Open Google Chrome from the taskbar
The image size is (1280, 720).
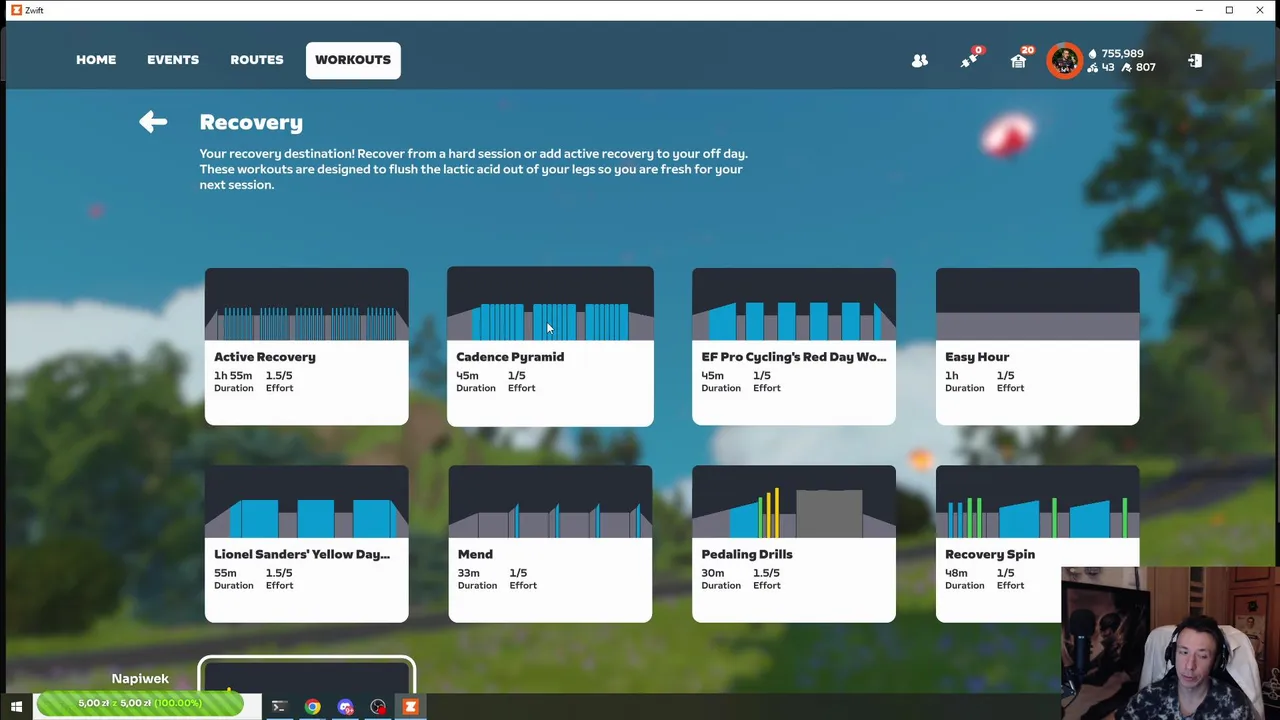pos(313,707)
